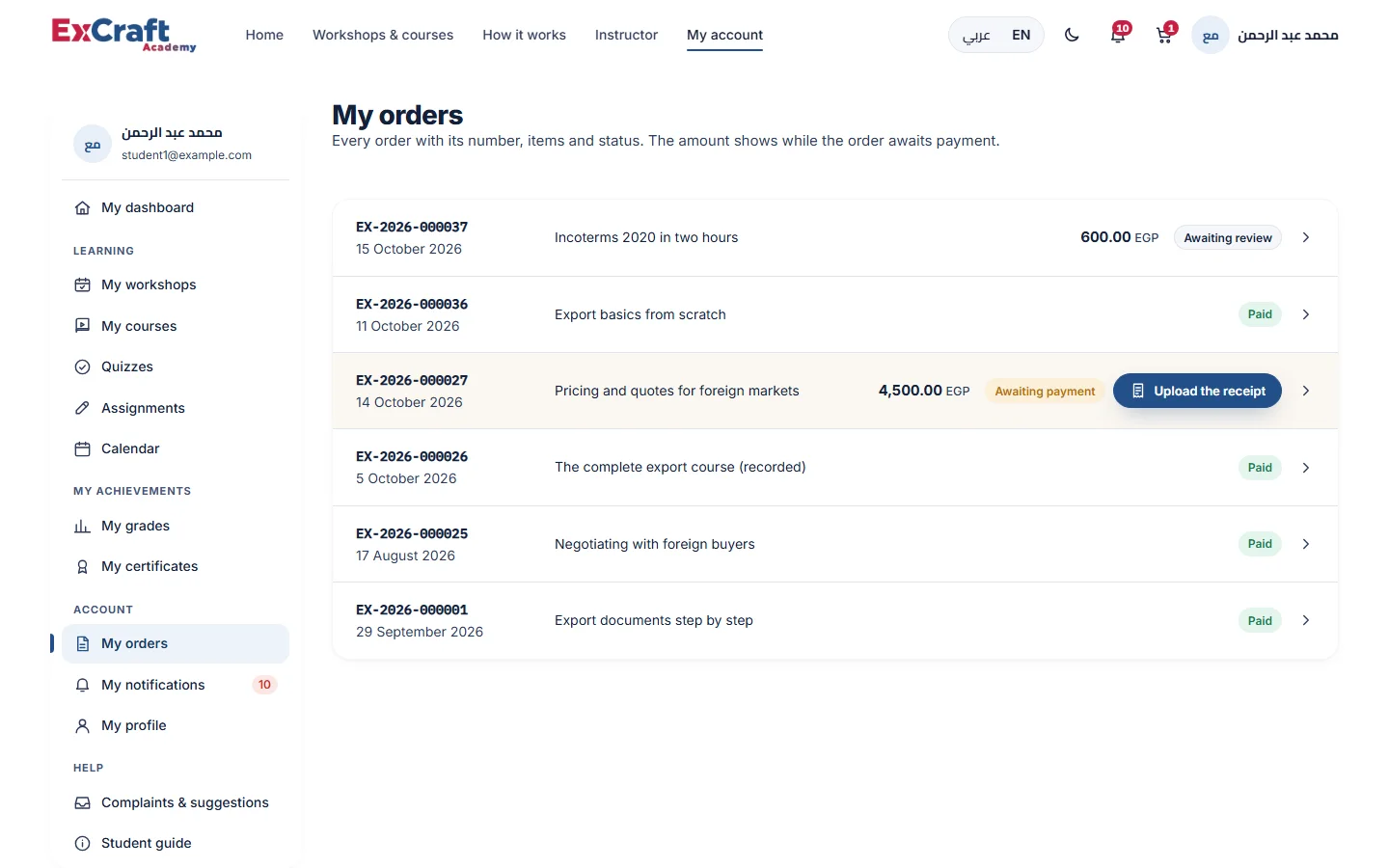Open My certificates ribbon icon

83,566
